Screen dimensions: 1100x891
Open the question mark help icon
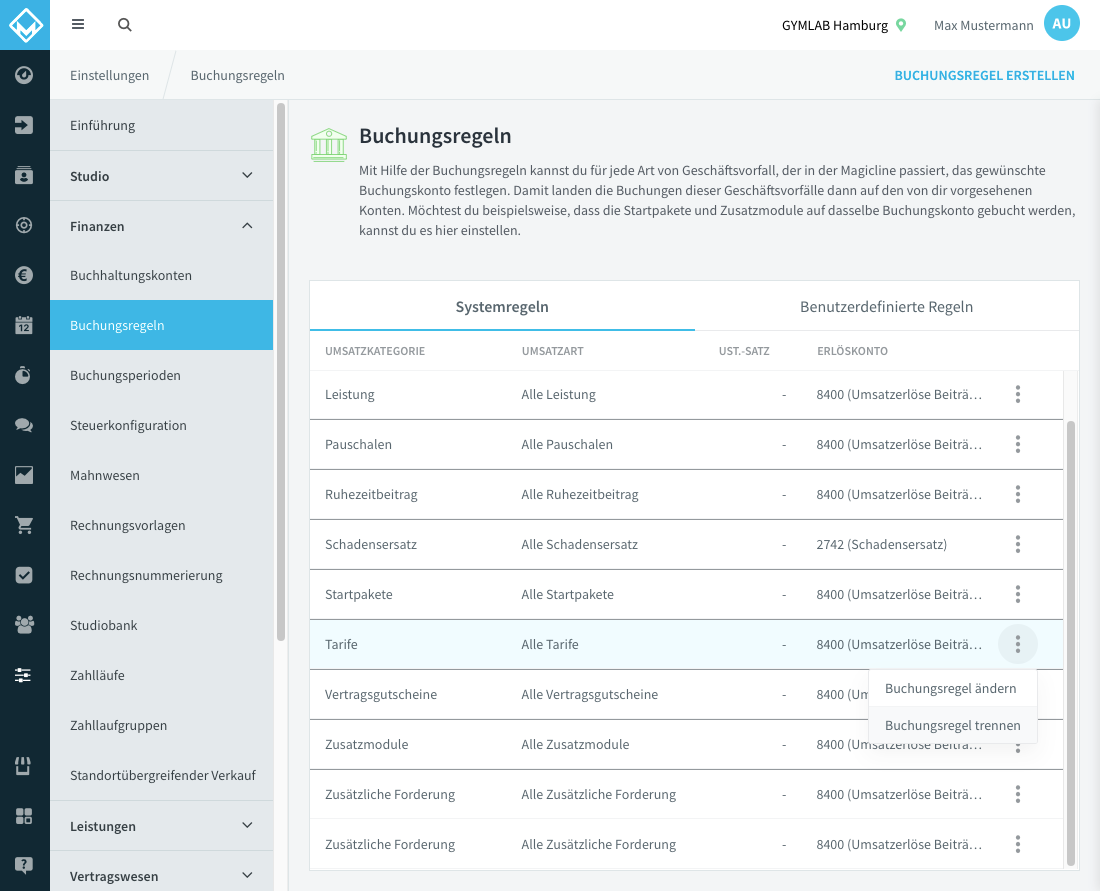tap(24, 866)
